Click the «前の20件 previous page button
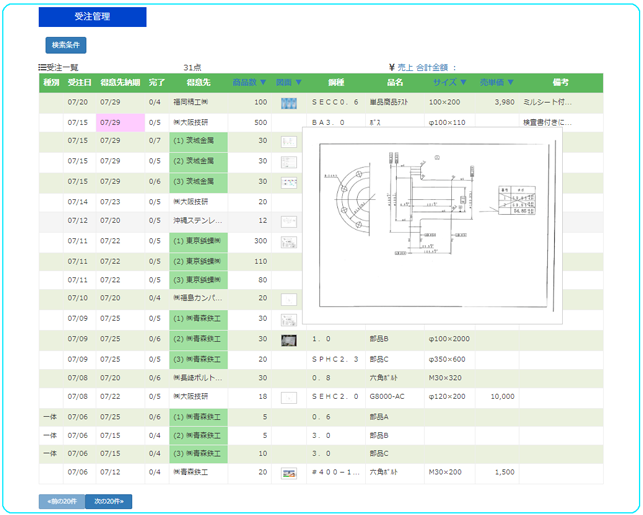Viewport: 643px width, 515px height. (x=62, y=501)
